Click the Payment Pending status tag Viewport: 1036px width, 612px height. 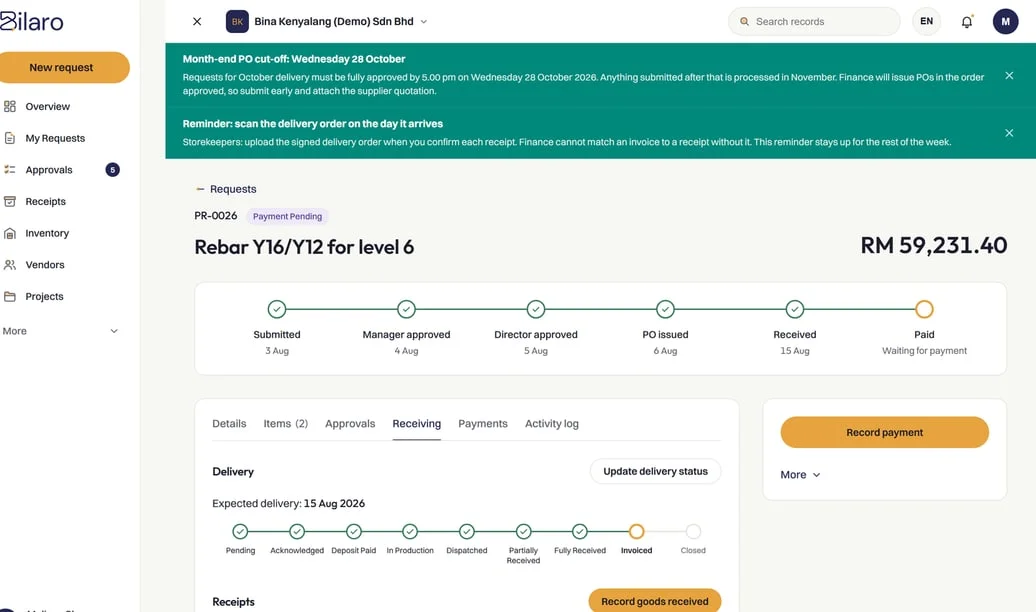287,216
